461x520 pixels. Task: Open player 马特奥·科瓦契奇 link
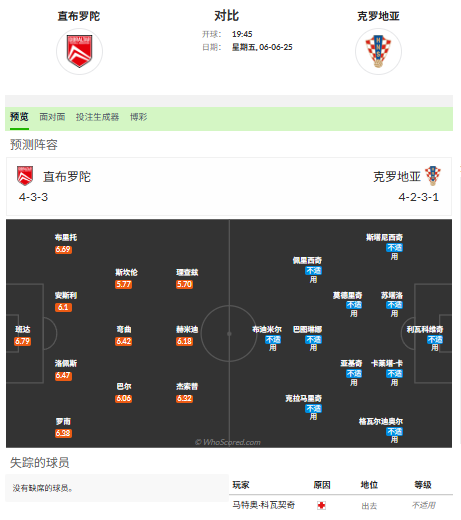pos(263,505)
